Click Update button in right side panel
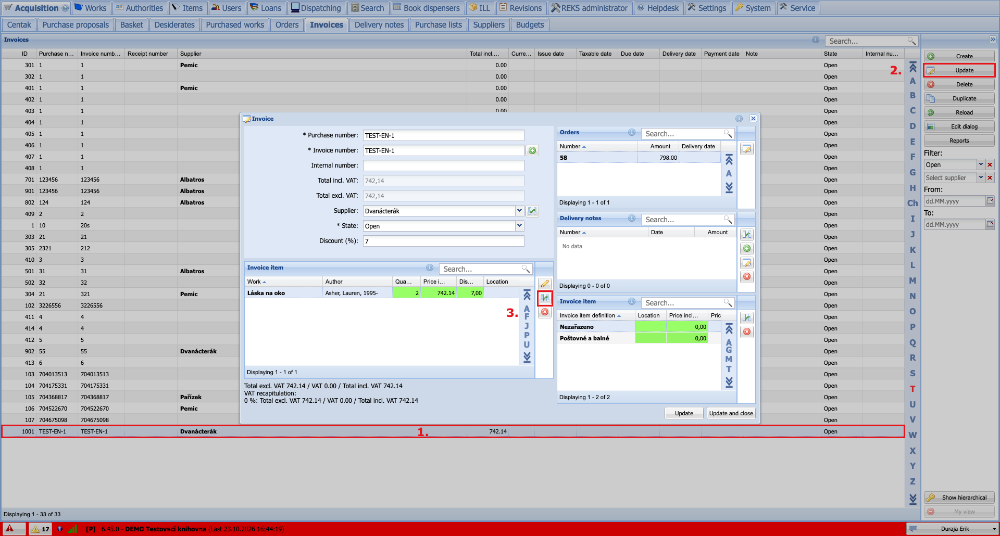Viewport: 1000px width, 536px height. (959, 70)
